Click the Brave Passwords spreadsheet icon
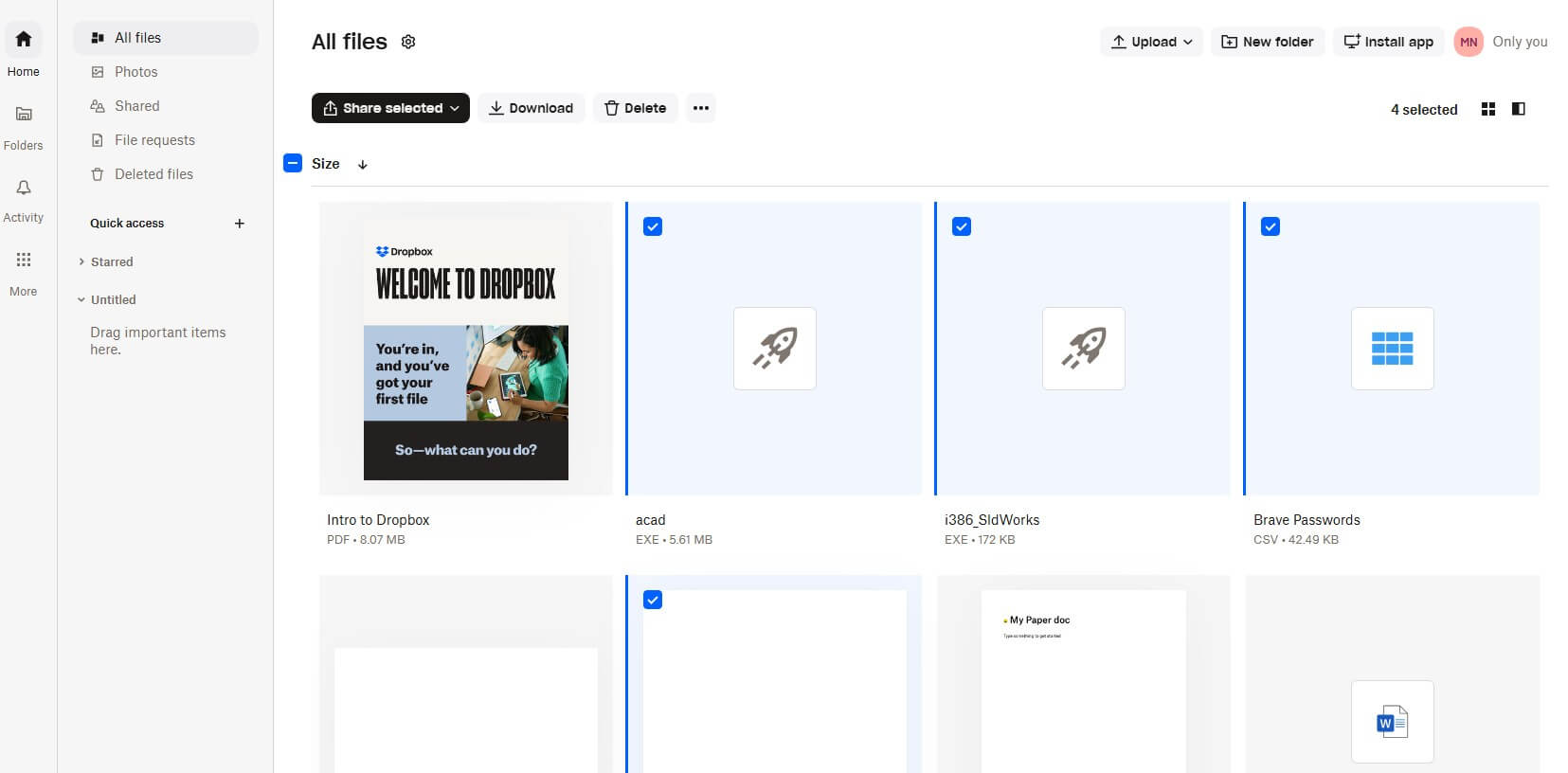This screenshot has width=1568, height=773. coord(1393,349)
